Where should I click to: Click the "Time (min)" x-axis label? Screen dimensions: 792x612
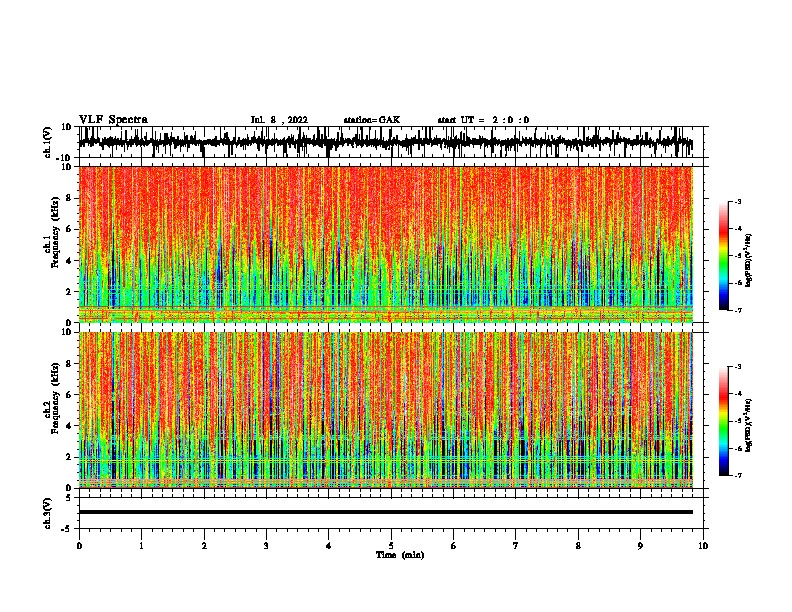point(400,555)
